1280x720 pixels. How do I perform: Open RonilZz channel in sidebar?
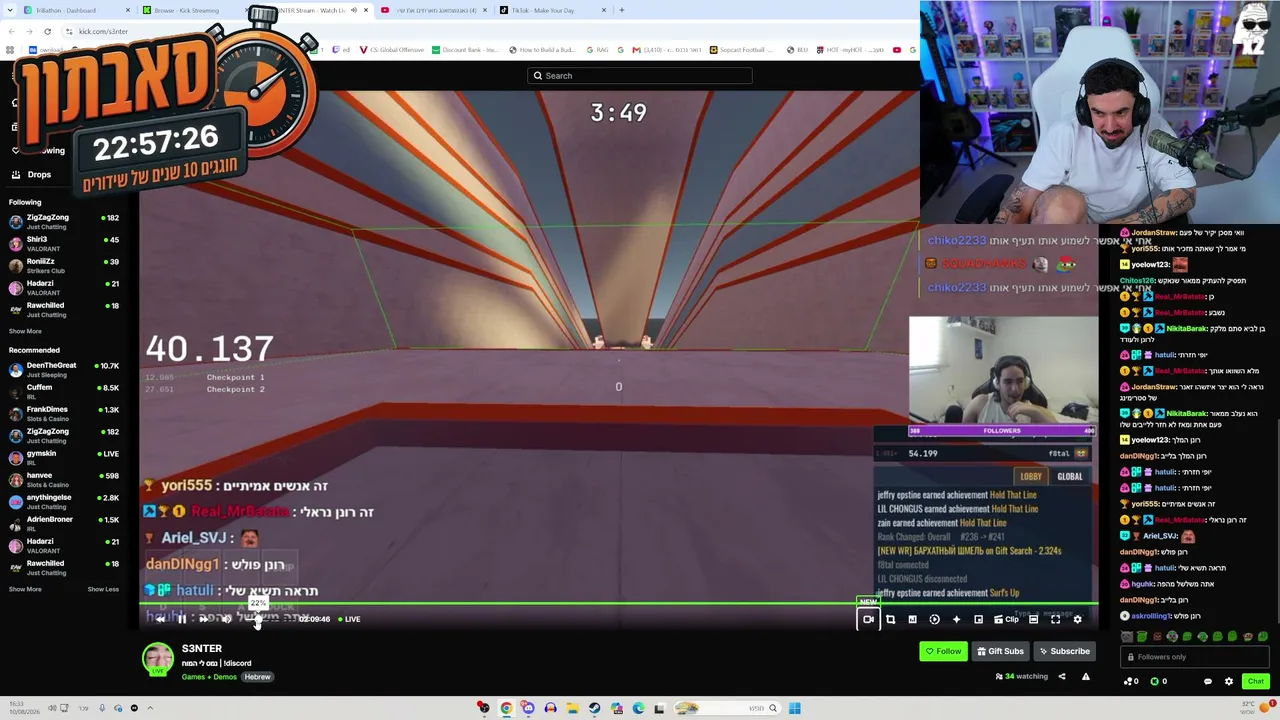coord(64,265)
